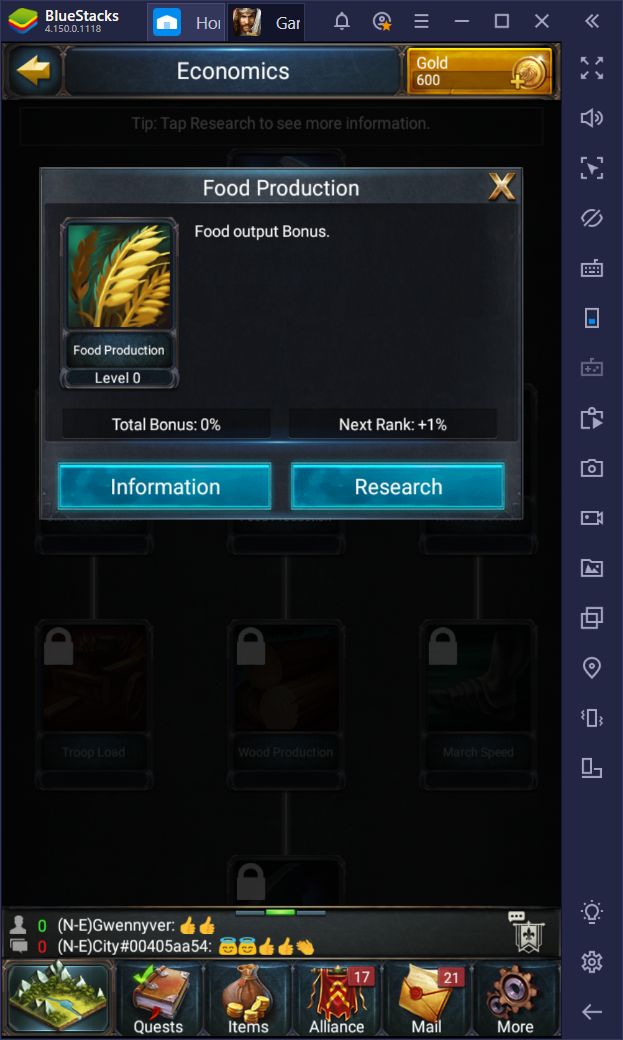Close the Food Production dialog
This screenshot has width=623, height=1040.
(502, 187)
